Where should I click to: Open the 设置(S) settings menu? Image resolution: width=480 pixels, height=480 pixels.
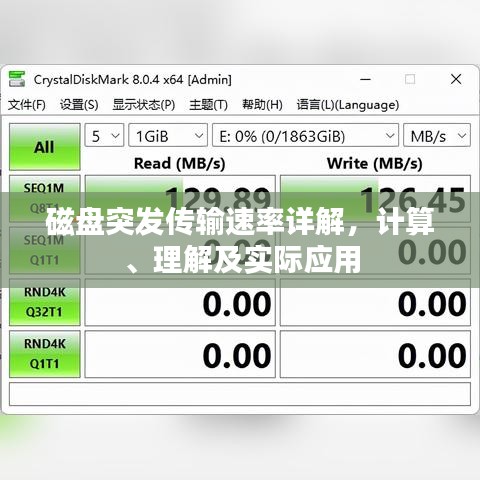click(x=79, y=105)
